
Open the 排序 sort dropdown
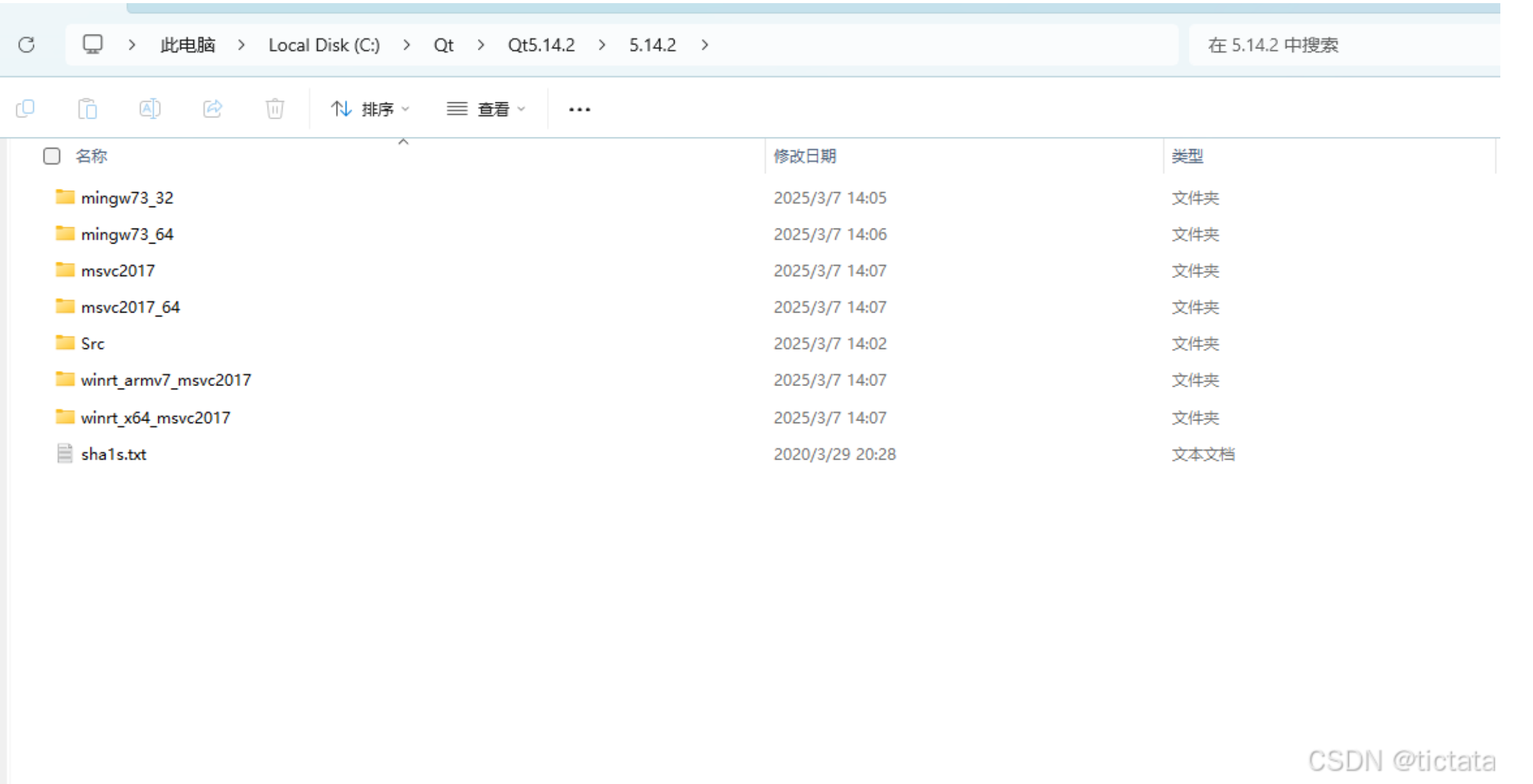pyautogui.click(x=371, y=109)
